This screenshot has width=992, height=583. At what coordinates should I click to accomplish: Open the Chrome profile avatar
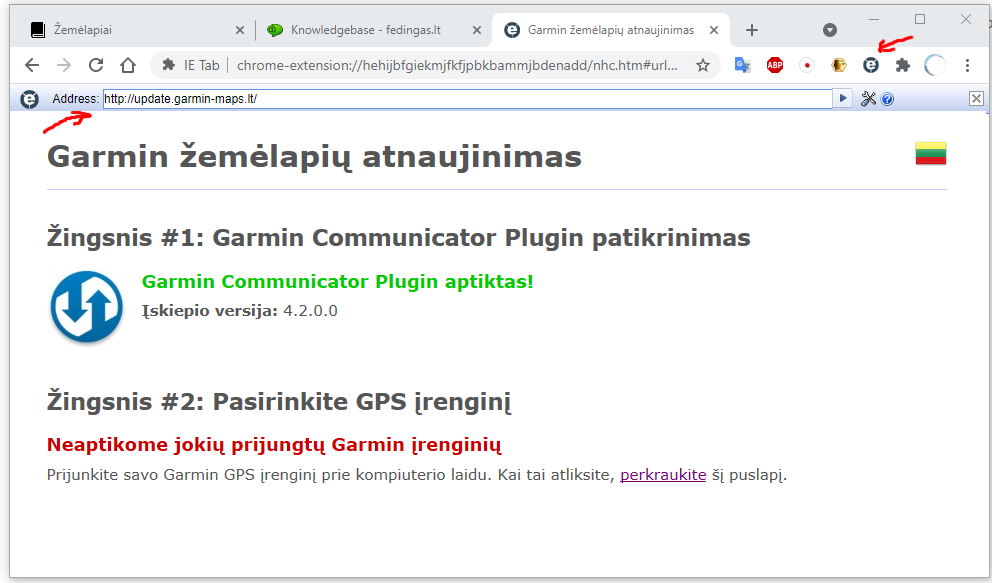935,65
